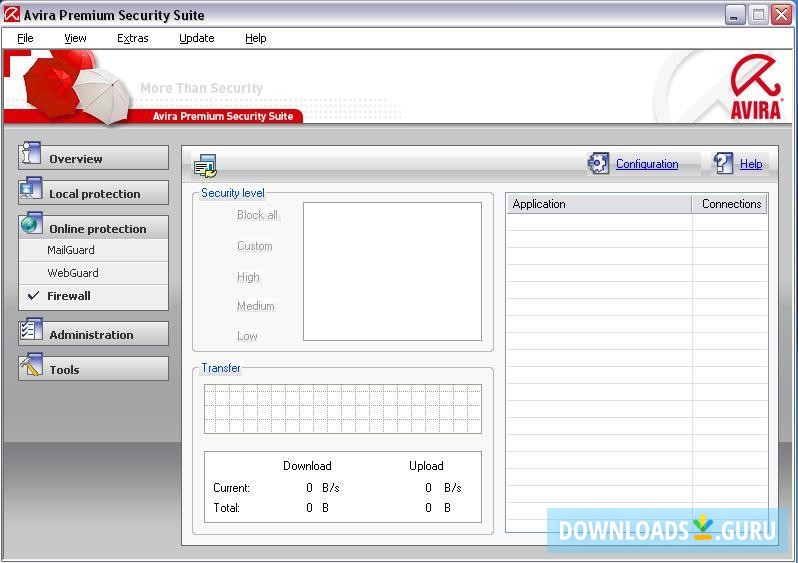Open the View menu
This screenshot has width=798, height=563.
(75, 38)
